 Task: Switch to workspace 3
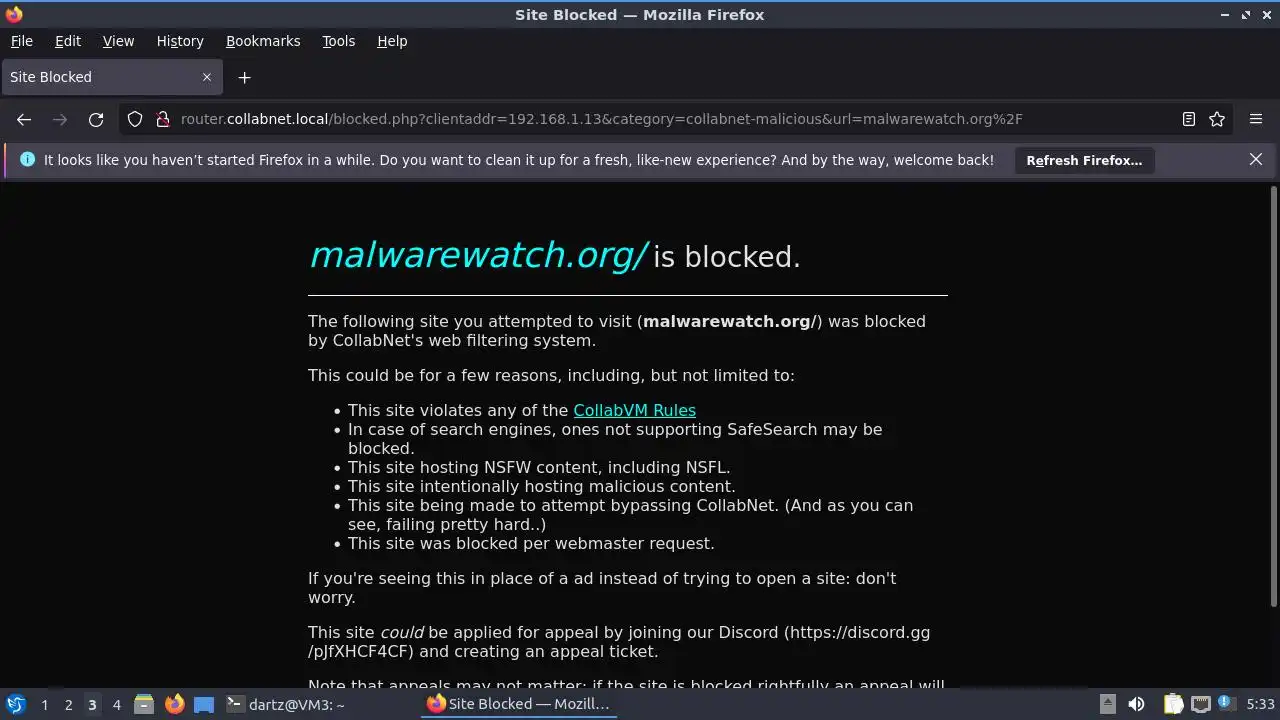coord(92,704)
